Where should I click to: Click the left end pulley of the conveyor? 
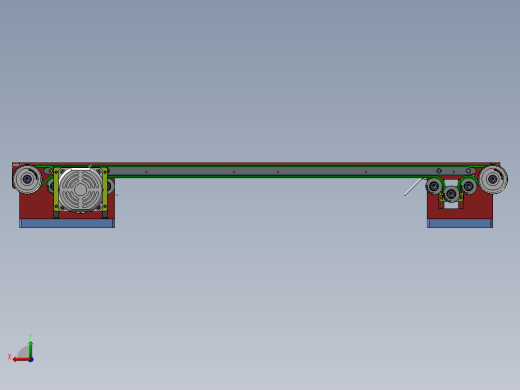[x=27, y=179]
